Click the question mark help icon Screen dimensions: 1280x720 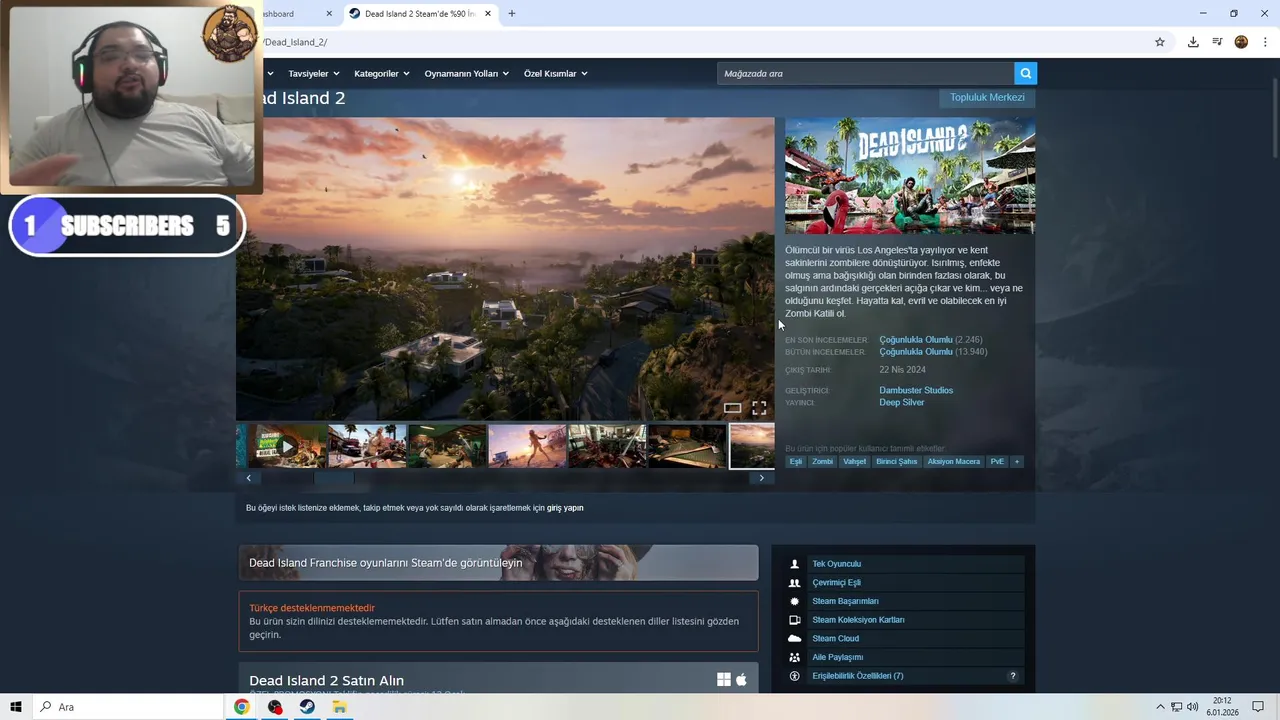coord(1012,676)
